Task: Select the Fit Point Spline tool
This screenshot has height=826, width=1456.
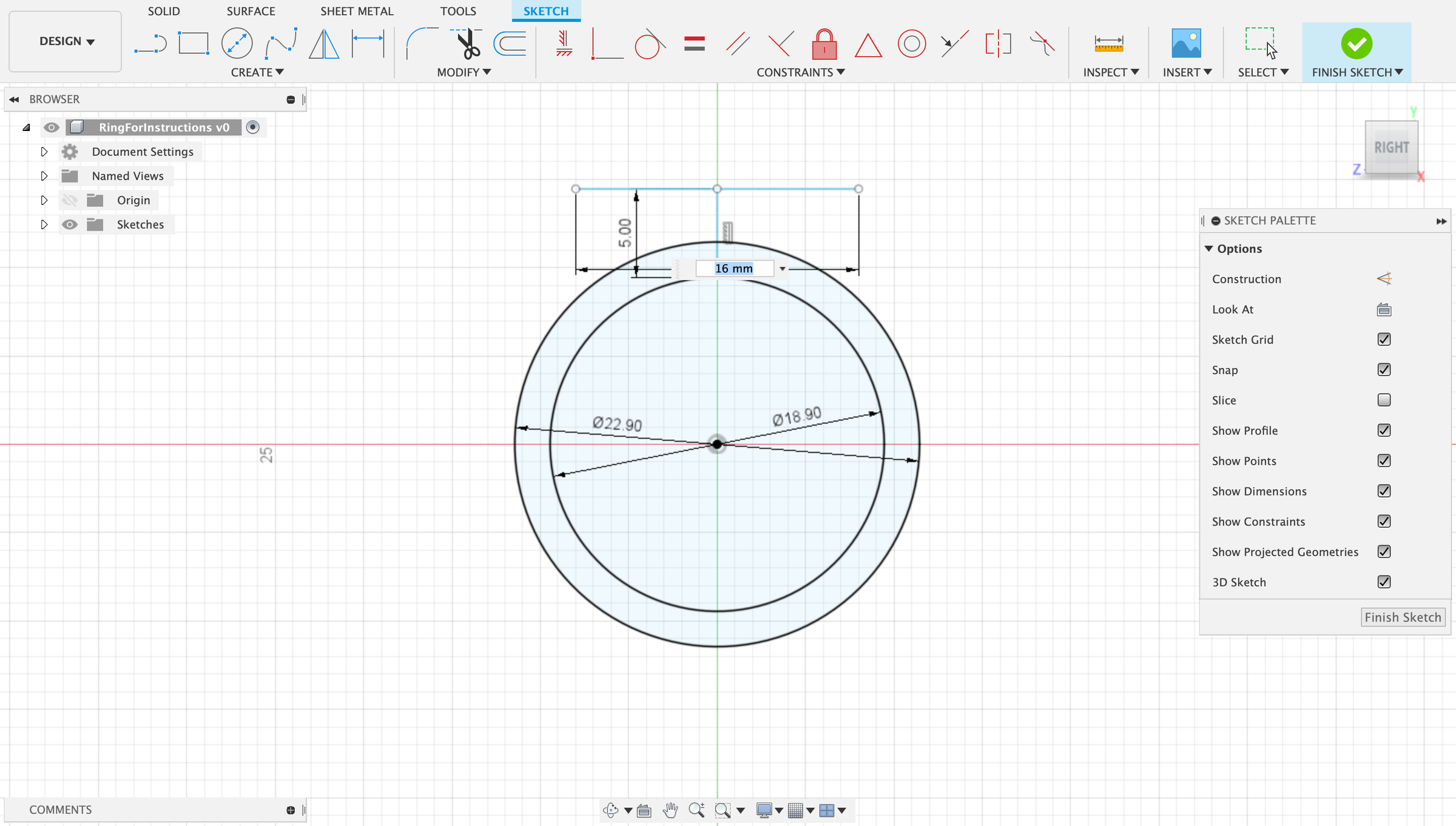Action: pyautogui.click(x=280, y=42)
